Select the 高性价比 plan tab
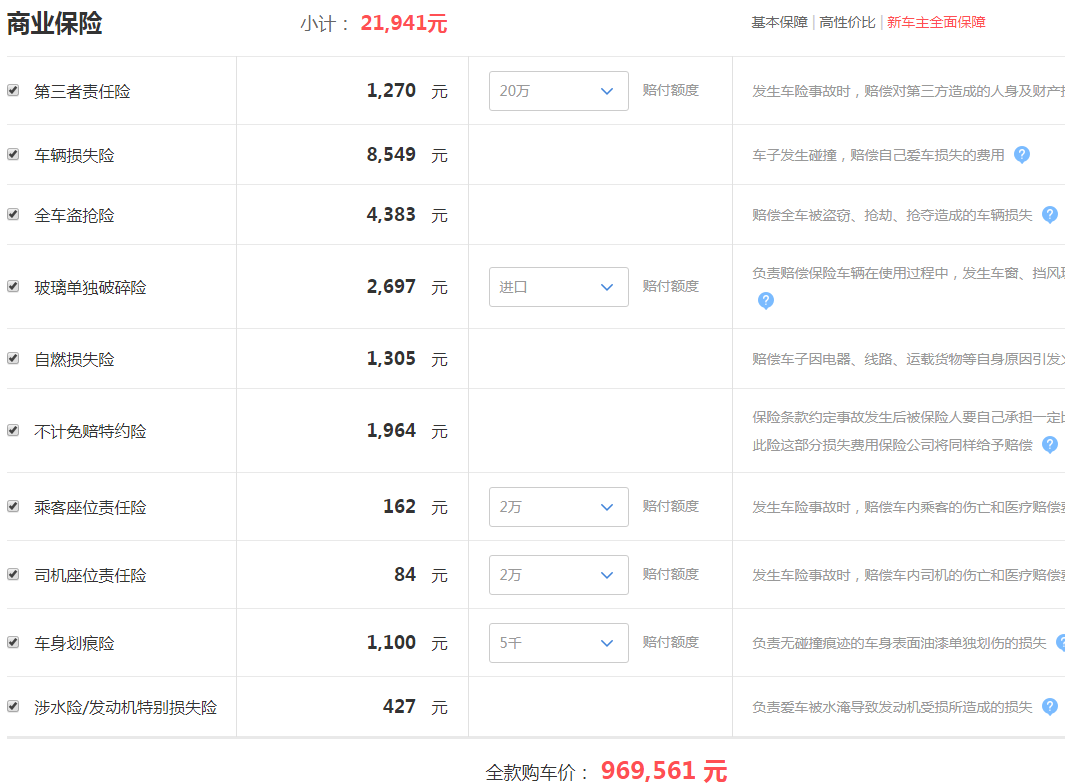 847,22
